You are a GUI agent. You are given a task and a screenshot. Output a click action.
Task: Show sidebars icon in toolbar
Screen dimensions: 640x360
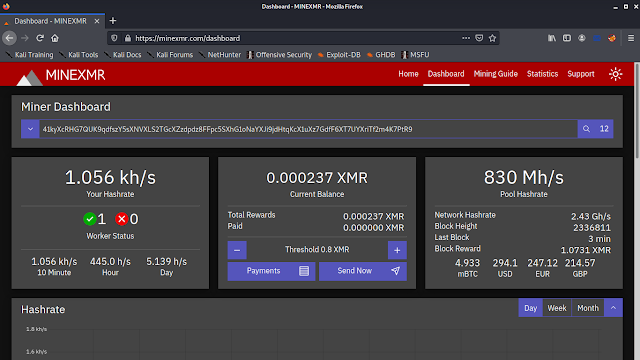pos(567,38)
